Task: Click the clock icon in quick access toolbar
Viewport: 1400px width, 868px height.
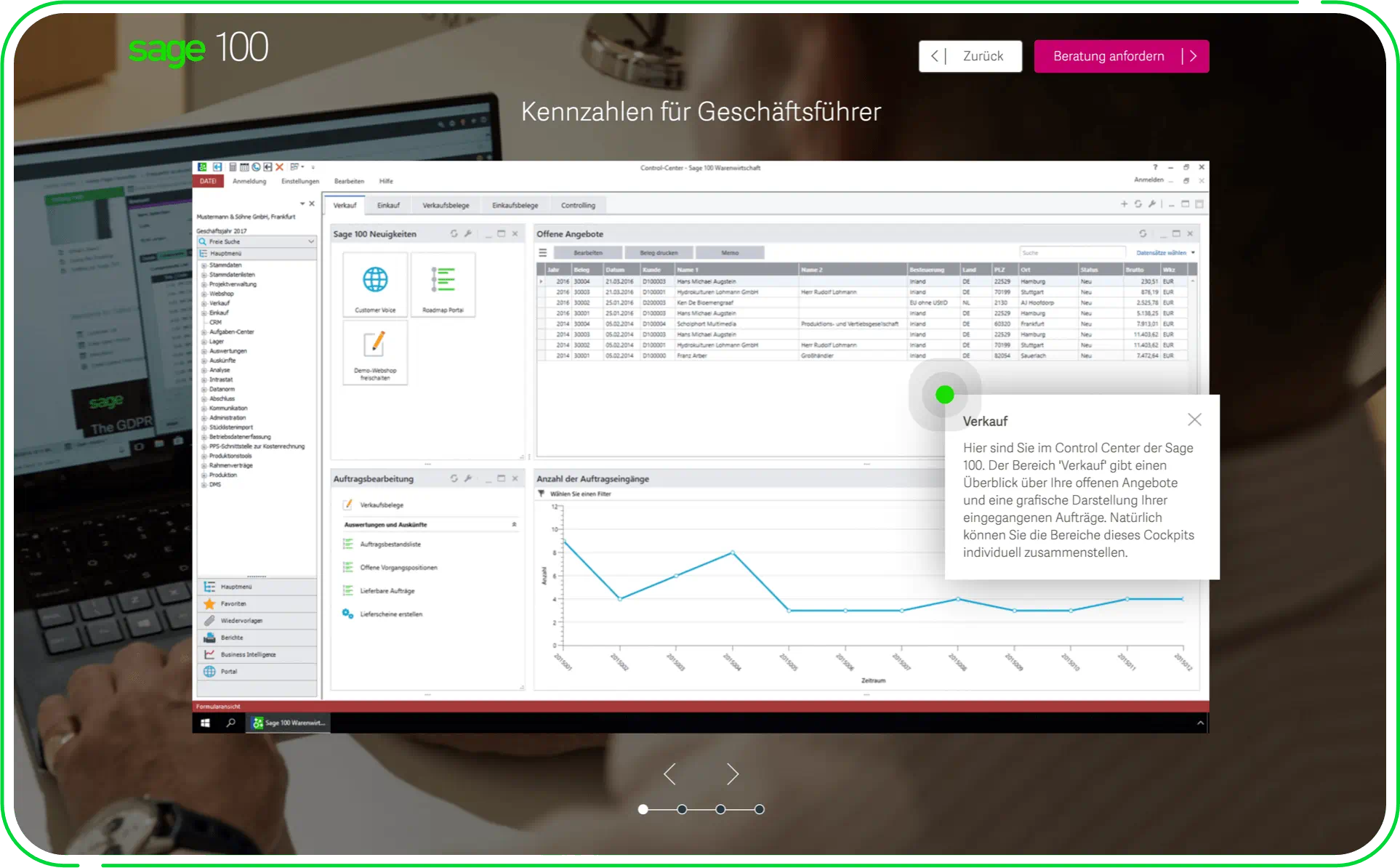Action: [x=256, y=167]
